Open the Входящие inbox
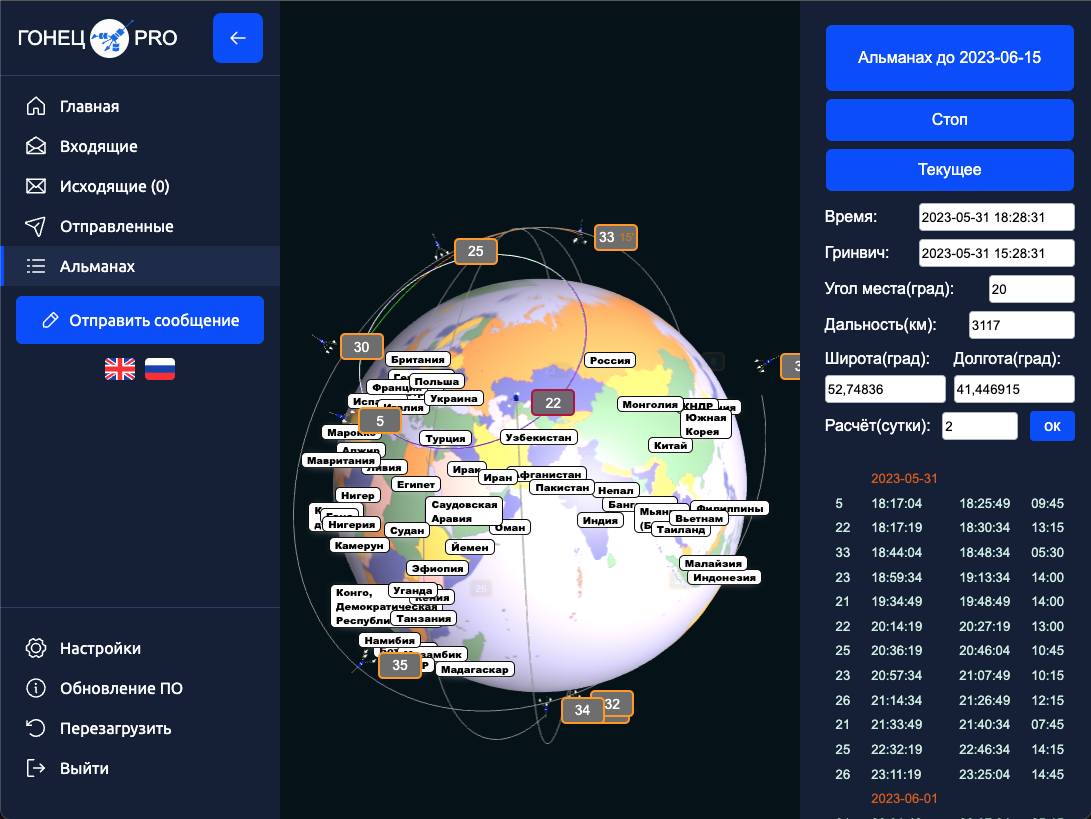 tap(98, 146)
